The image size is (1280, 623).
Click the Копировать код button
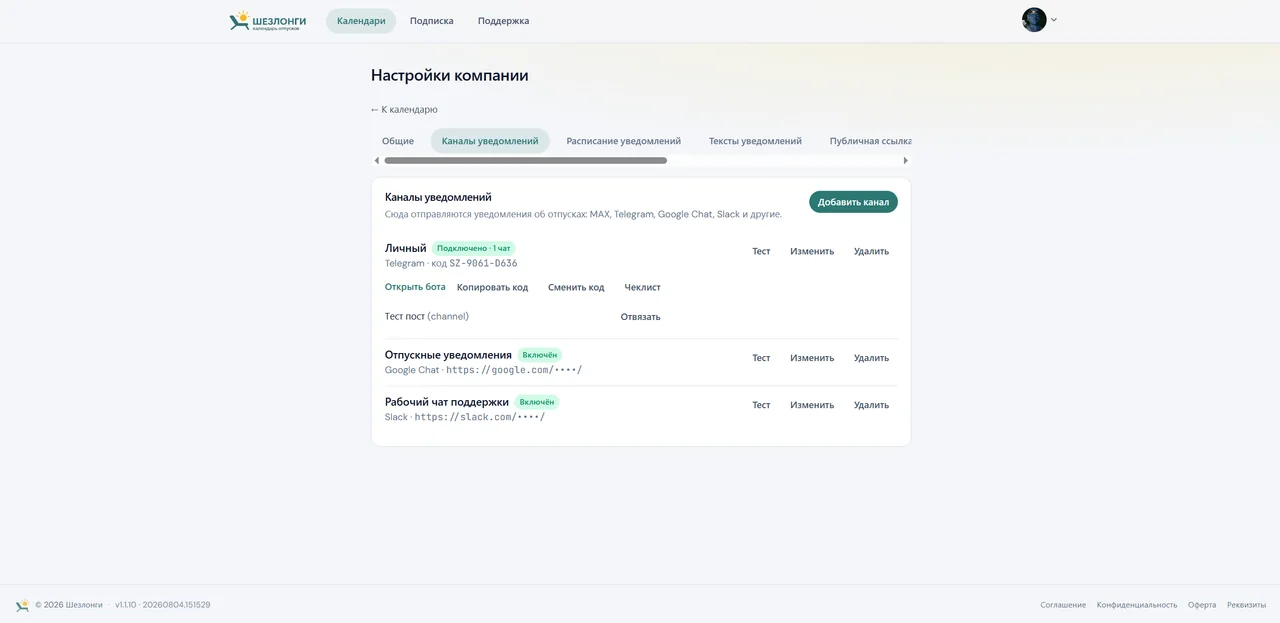[492, 287]
